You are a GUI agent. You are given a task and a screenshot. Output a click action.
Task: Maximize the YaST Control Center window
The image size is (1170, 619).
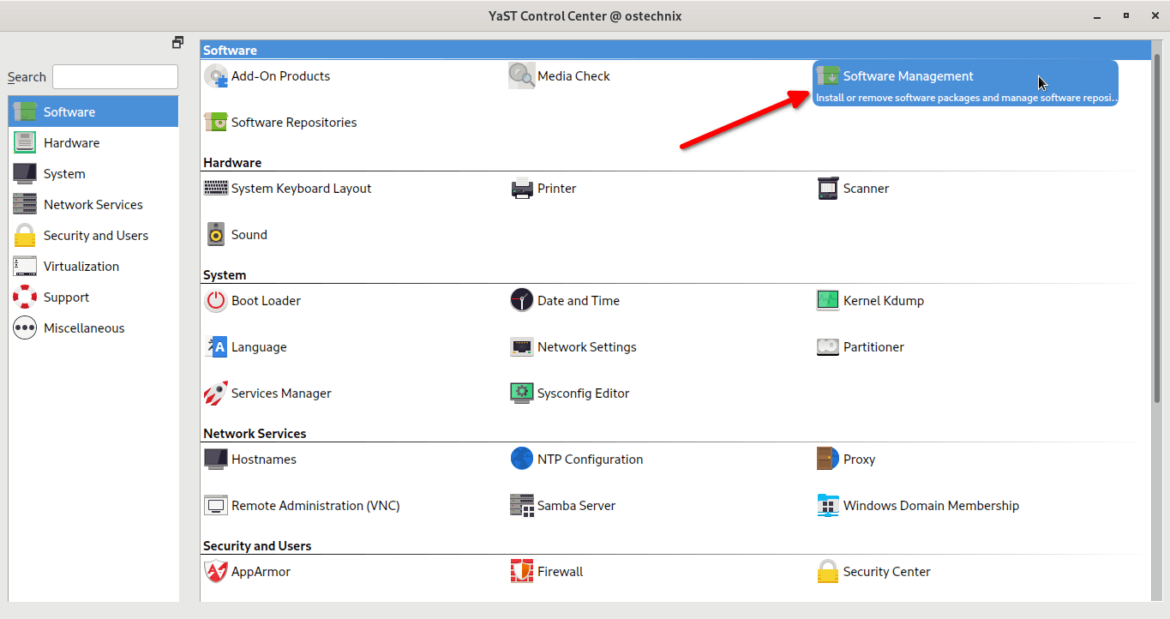coord(1126,16)
